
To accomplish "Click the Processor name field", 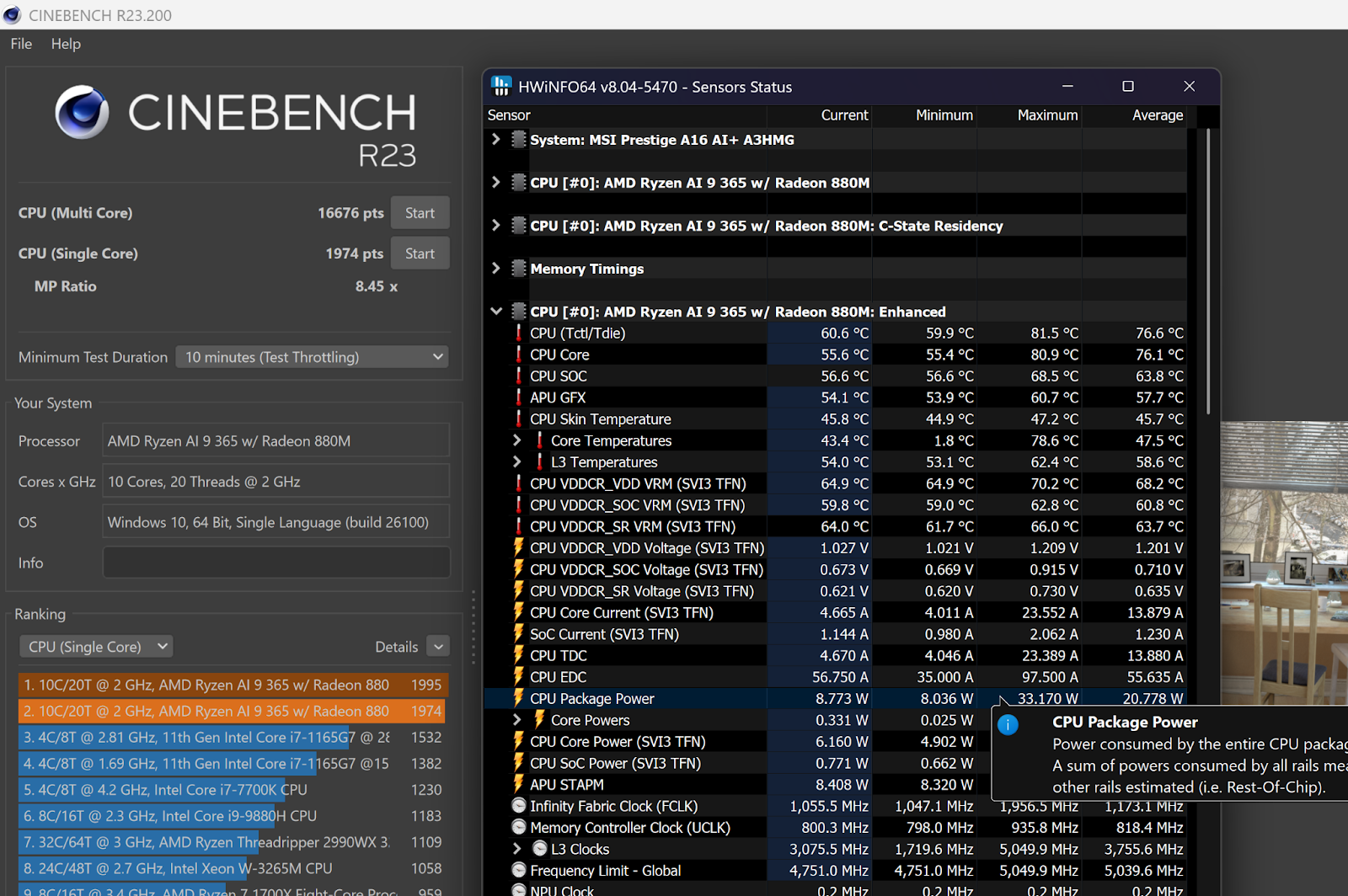I will (276, 441).
